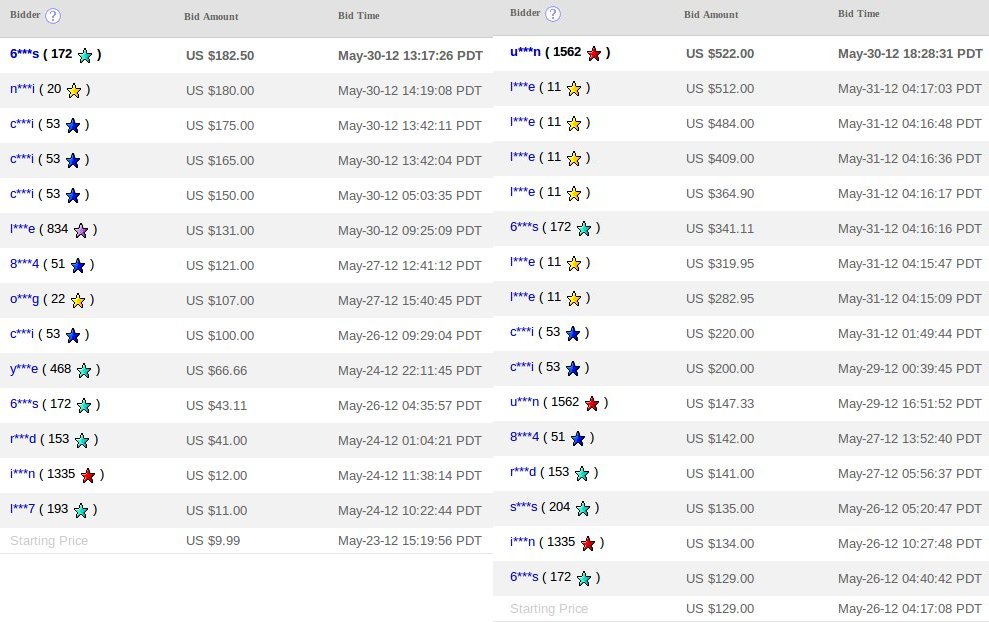
Task: Click the yellow star next to n***i (20)
Action: point(73,91)
